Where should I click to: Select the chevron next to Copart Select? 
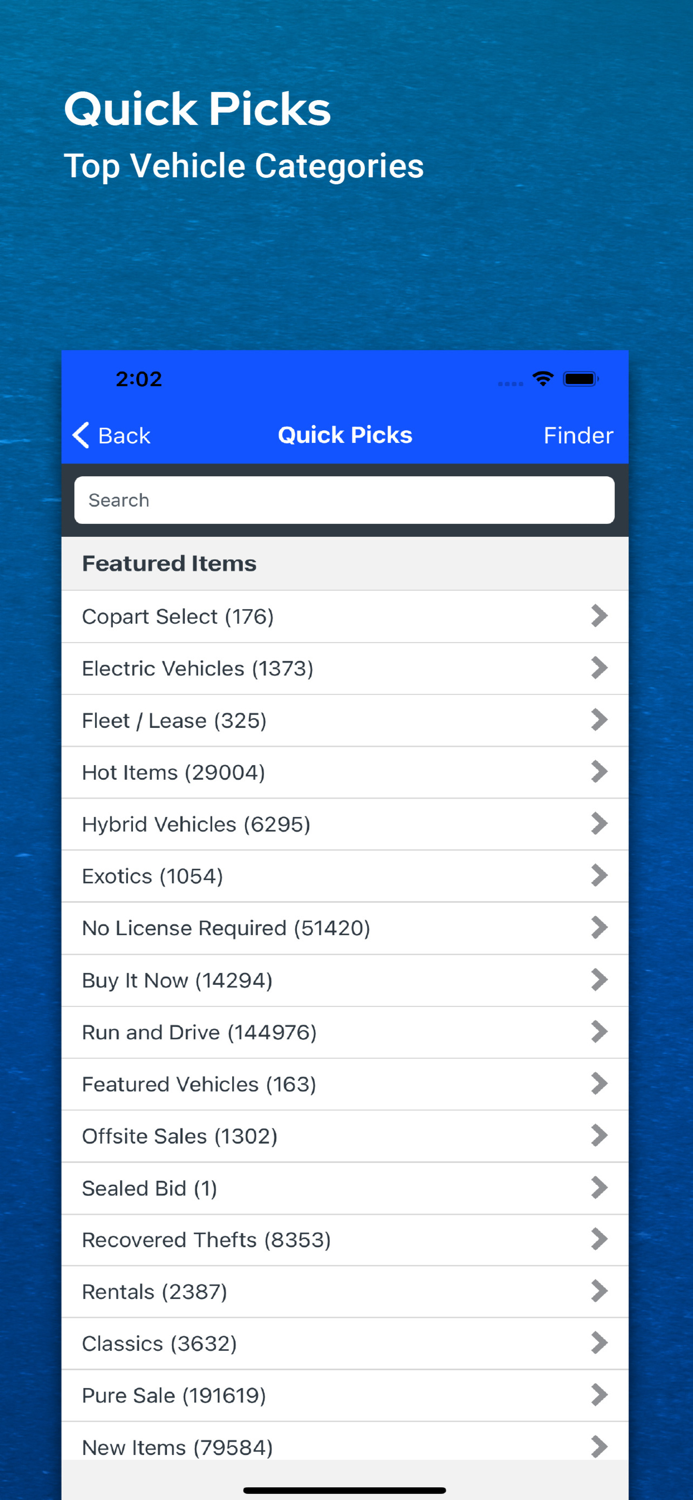pos(599,616)
